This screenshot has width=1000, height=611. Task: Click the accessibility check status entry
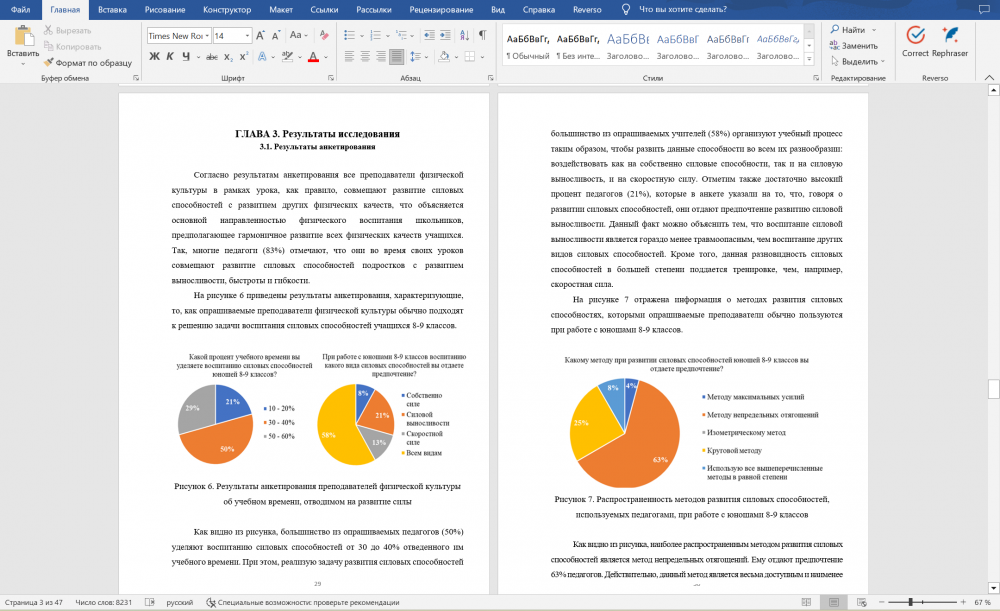point(302,601)
